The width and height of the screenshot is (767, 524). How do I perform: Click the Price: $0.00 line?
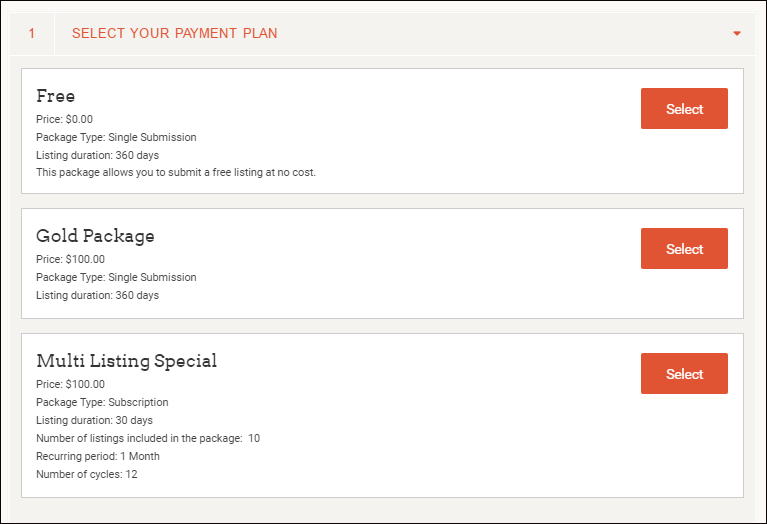(65, 119)
